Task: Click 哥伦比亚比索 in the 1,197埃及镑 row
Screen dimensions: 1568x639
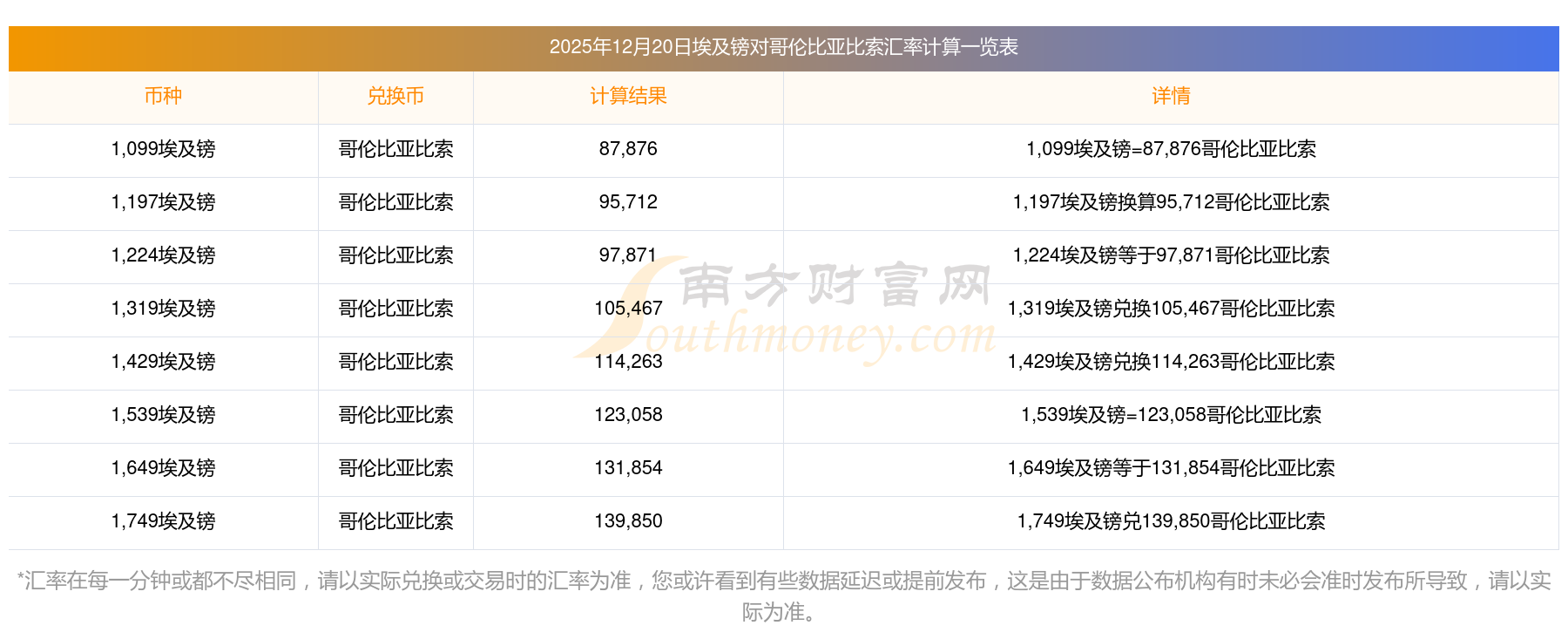Action: 395,202
